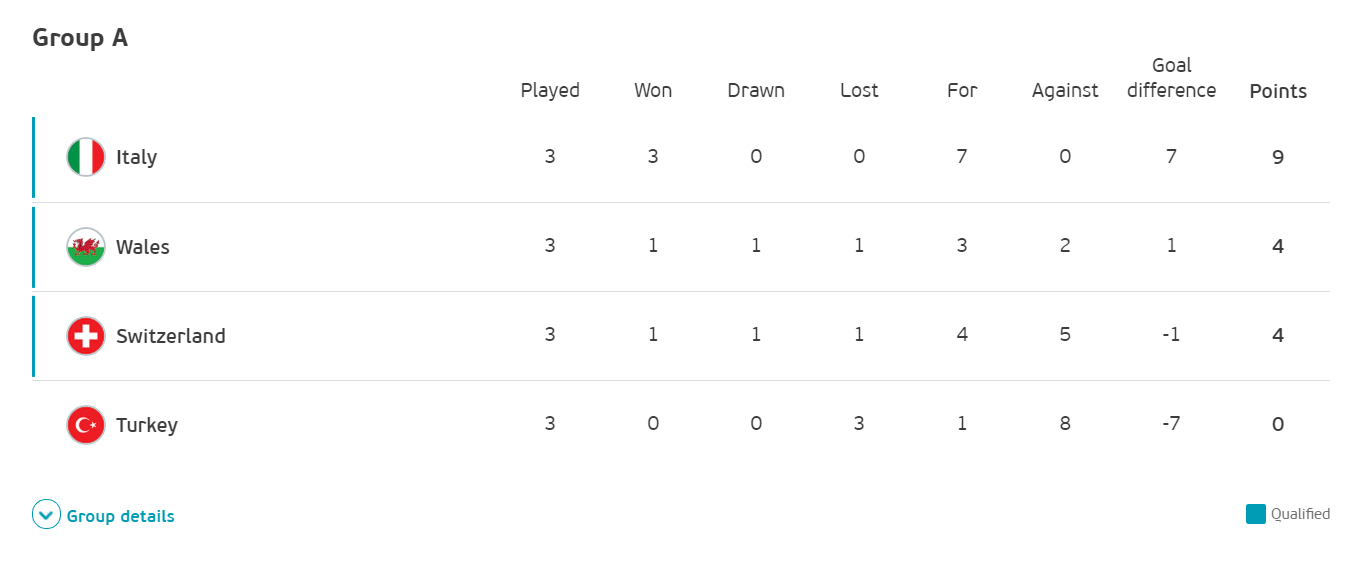
Task: Click the Points column header
Action: point(1278,91)
